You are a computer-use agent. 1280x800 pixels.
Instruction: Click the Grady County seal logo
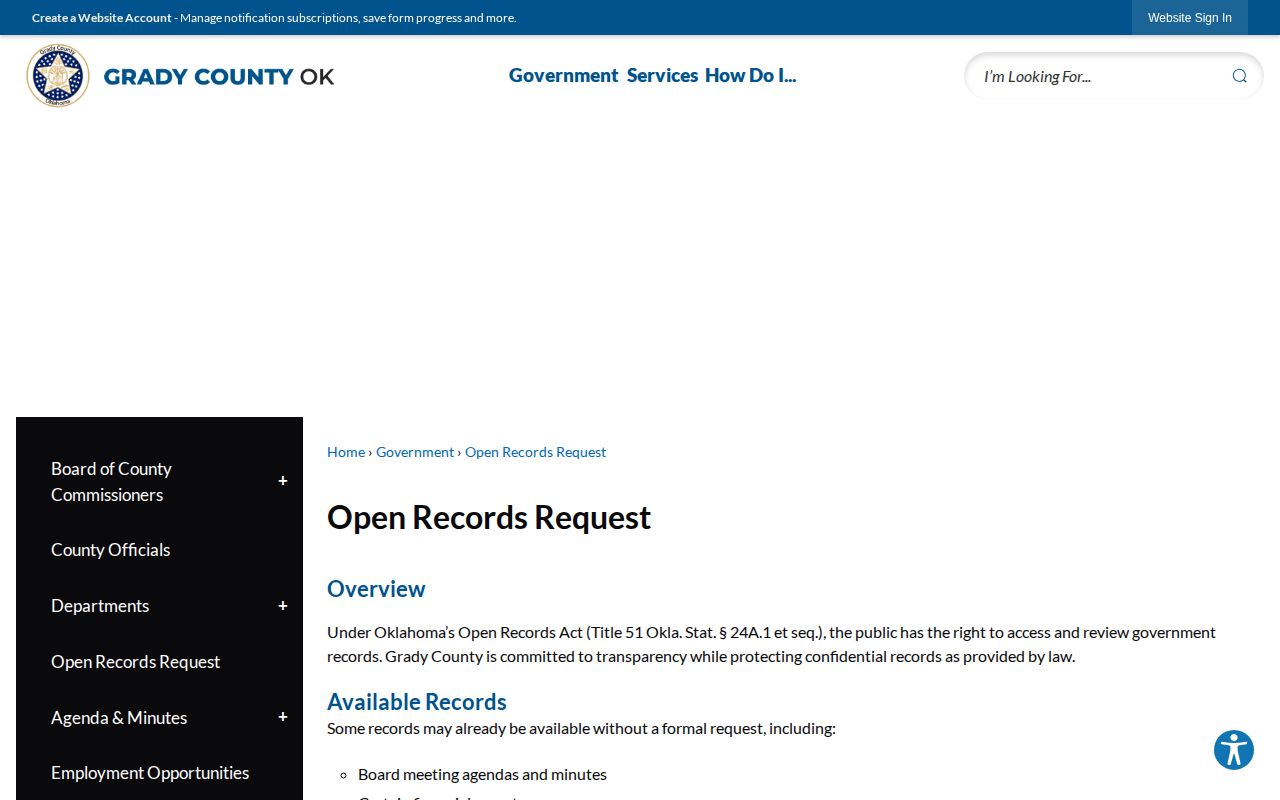(58, 76)
